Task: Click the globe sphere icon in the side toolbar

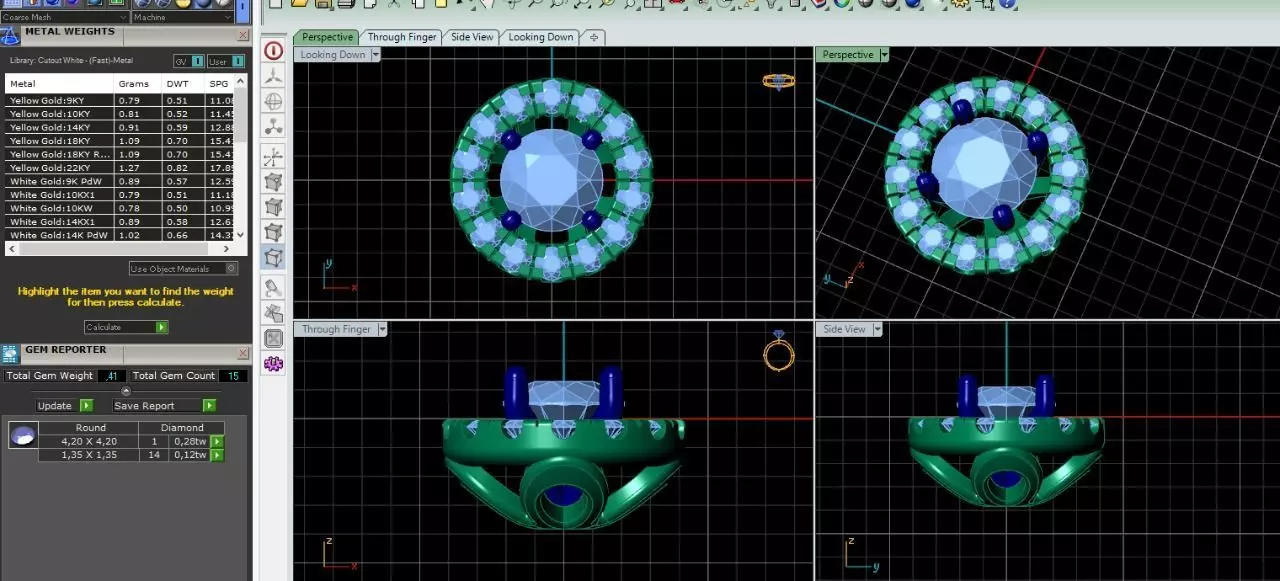Action: click(x=273, y=101)
